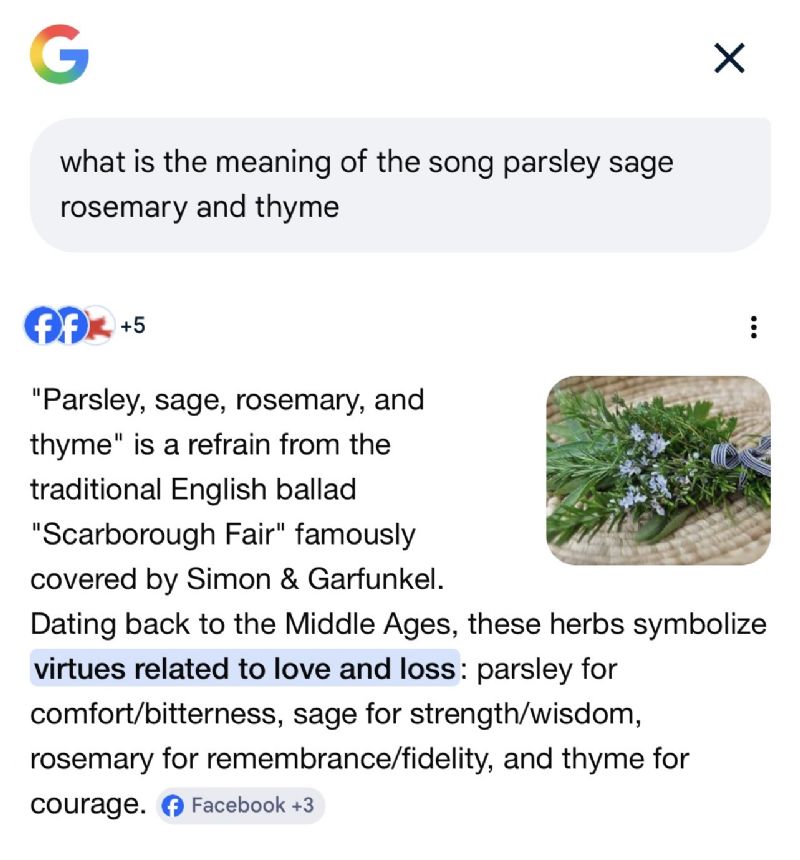Expand the "Facebook +3" source chip
Screen dimensions: 800x860
[240, 805]
